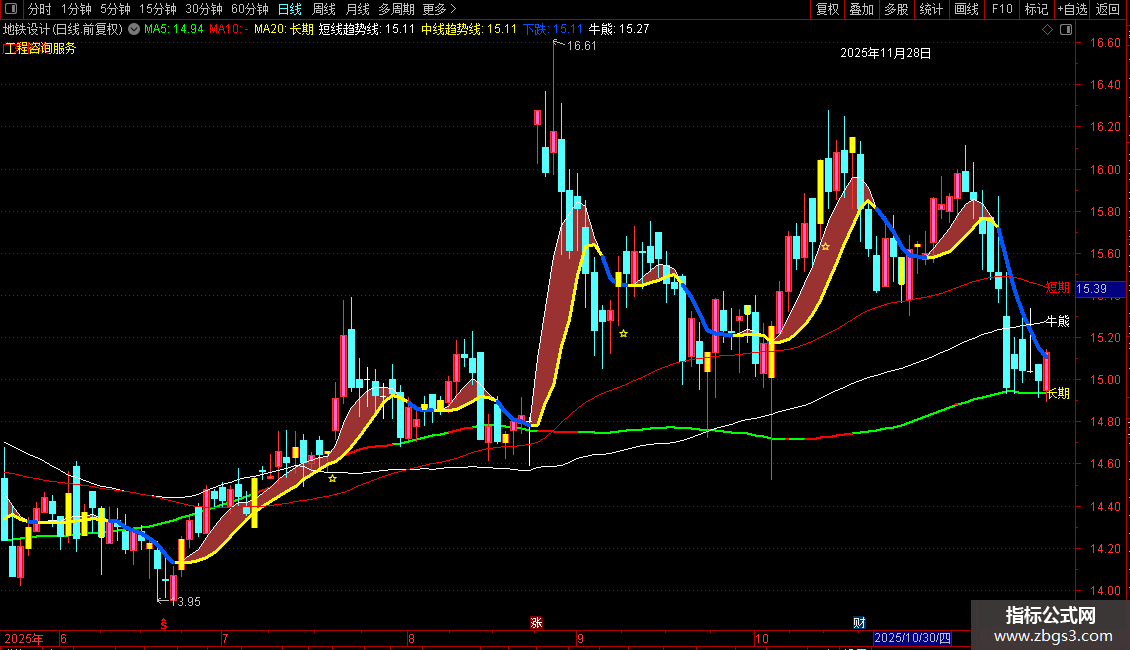1130x650 pixels.
Task: Click the 2025年11月28日 date text
Action: (x=886, y=53)
